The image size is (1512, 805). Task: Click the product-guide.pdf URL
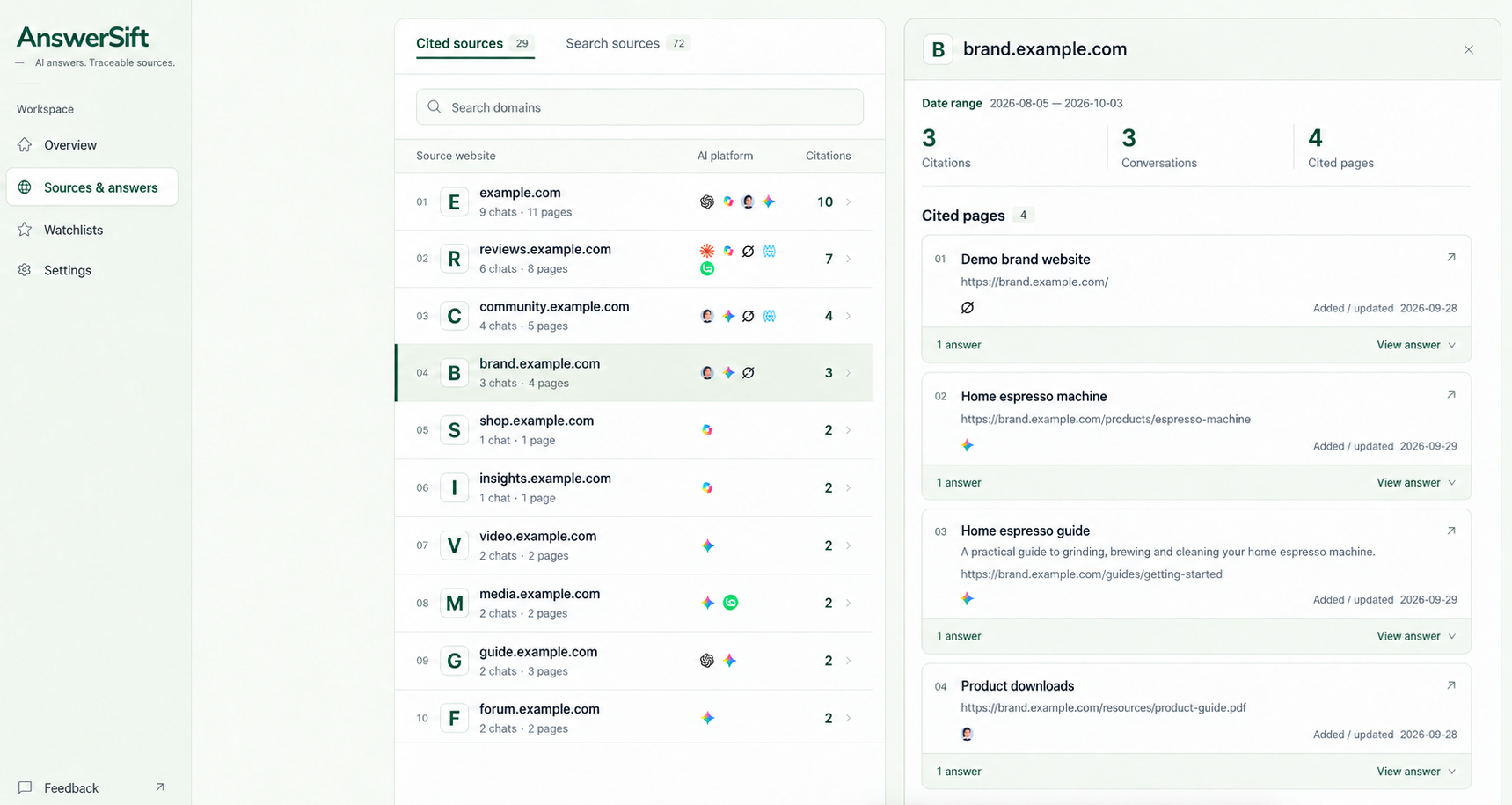pos(1103,707)
